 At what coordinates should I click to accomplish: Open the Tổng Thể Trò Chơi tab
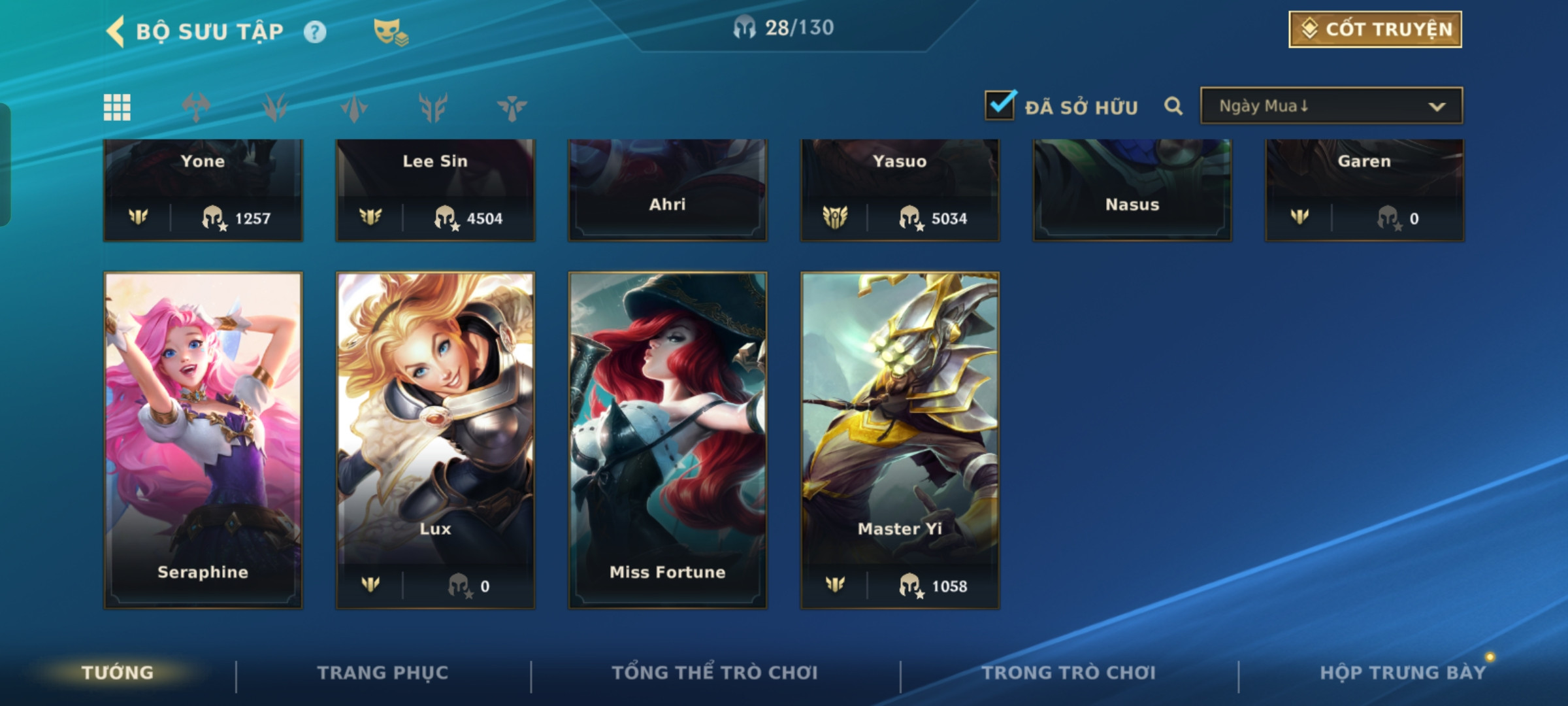click(715, 673)
